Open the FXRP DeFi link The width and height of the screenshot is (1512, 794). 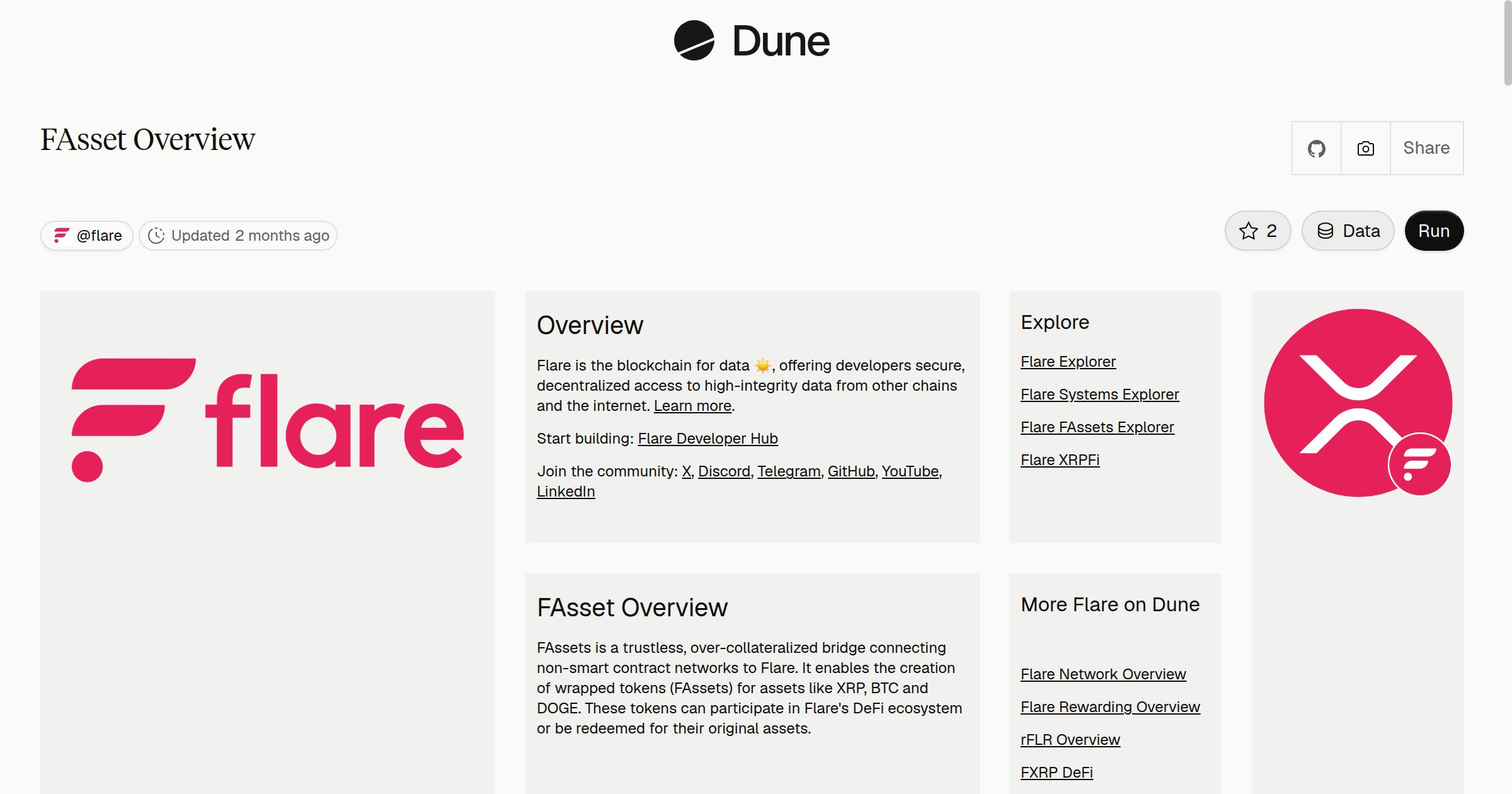[1057, 773]
